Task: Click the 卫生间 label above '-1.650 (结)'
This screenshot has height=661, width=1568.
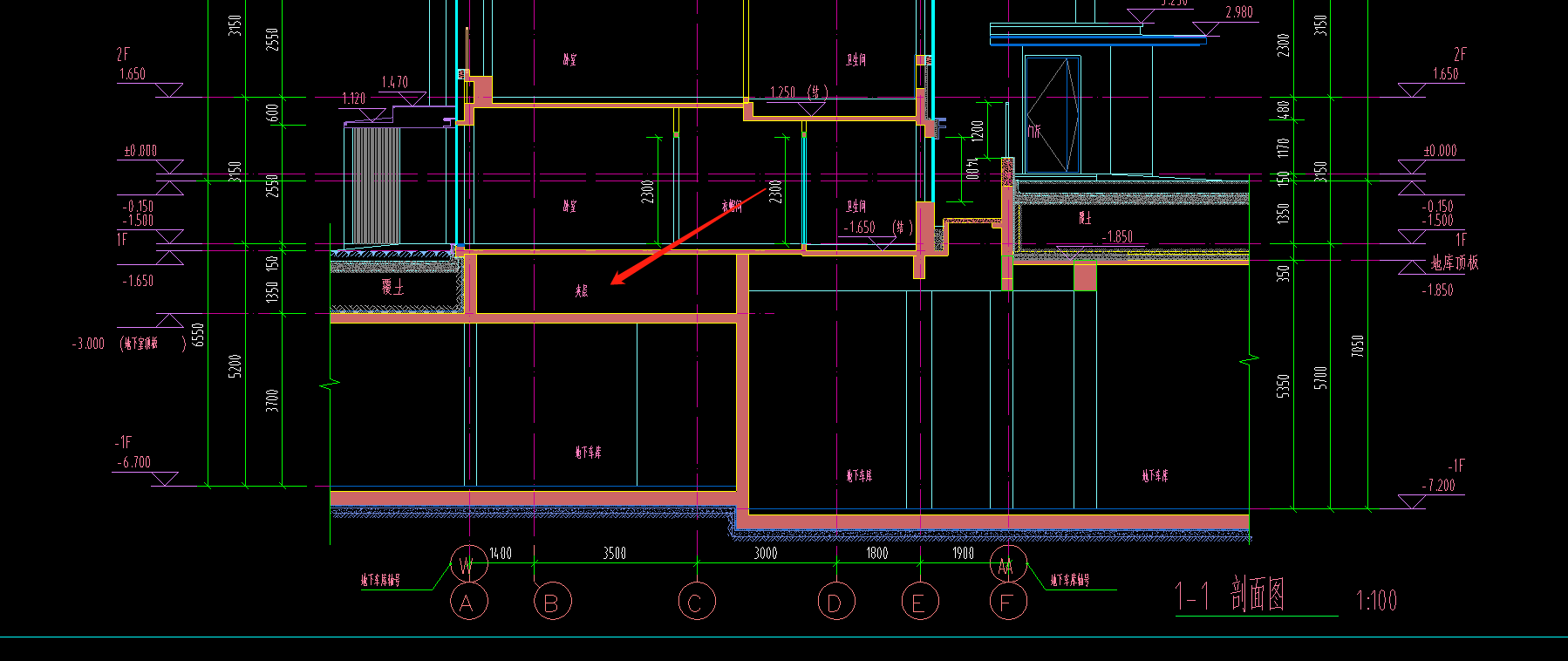Action: click(x=856, y=207)
